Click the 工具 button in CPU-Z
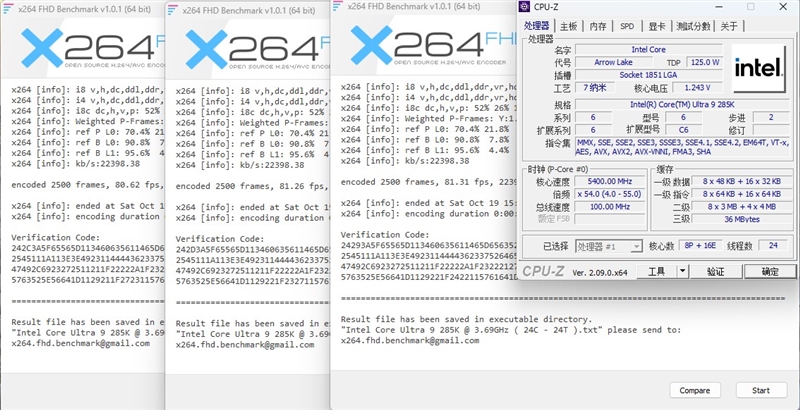Screen dimensions: 800x410 point(656,272)
